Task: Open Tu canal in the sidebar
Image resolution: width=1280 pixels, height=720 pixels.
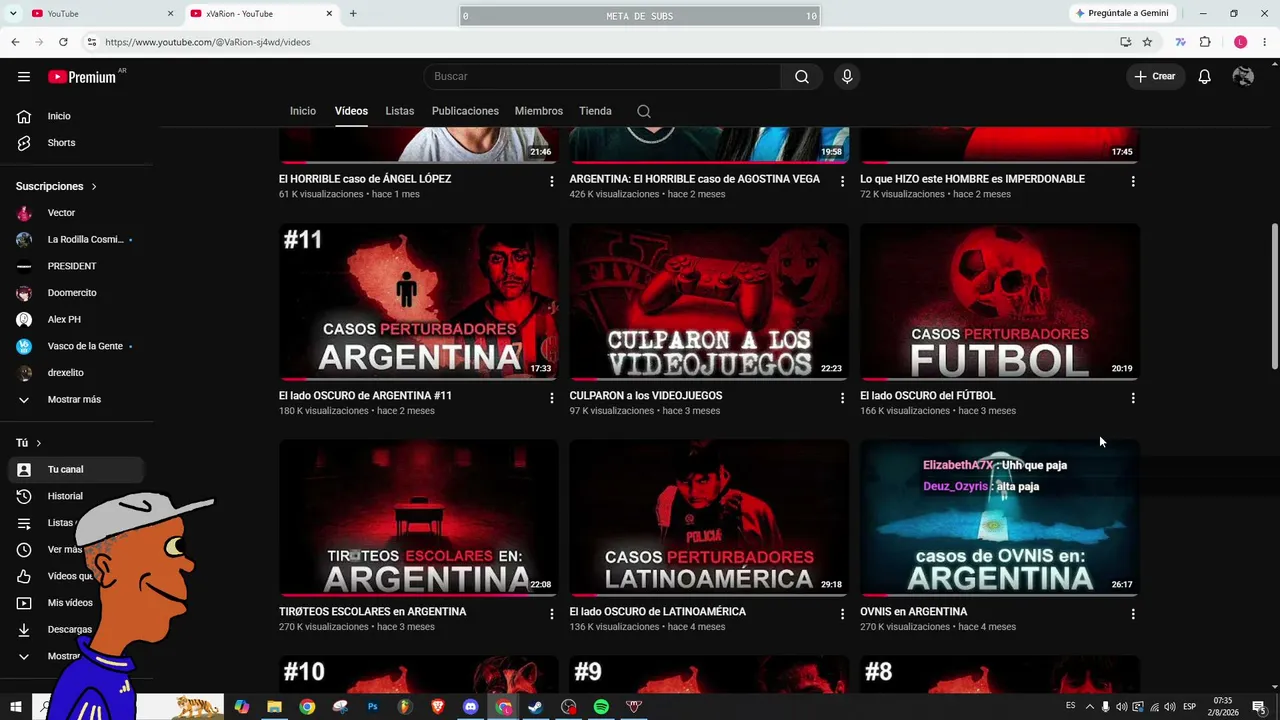Action: (x=76, y=469)
